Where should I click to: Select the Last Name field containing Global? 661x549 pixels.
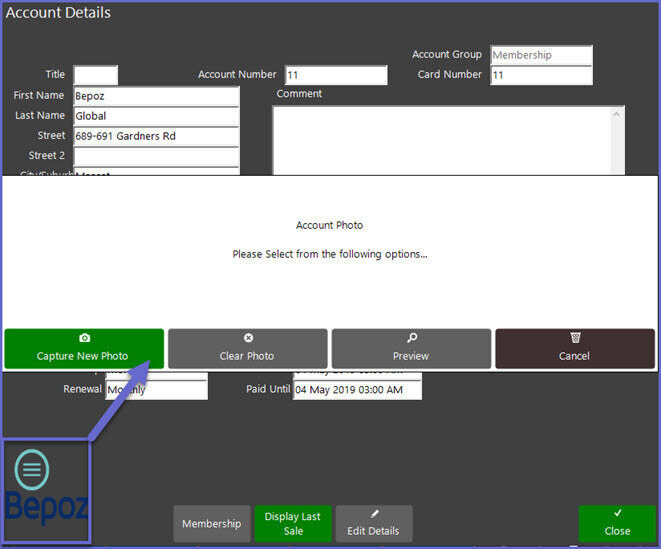coord(156,116)
